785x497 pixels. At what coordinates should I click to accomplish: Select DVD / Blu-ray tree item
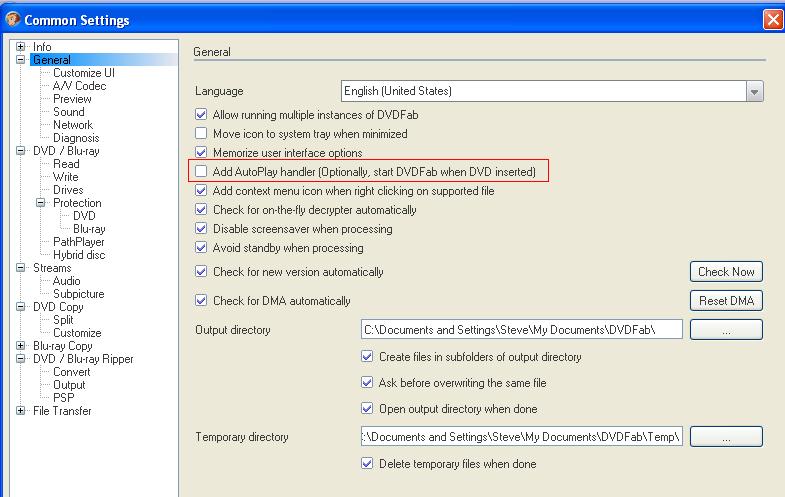(x=66, y=151)
